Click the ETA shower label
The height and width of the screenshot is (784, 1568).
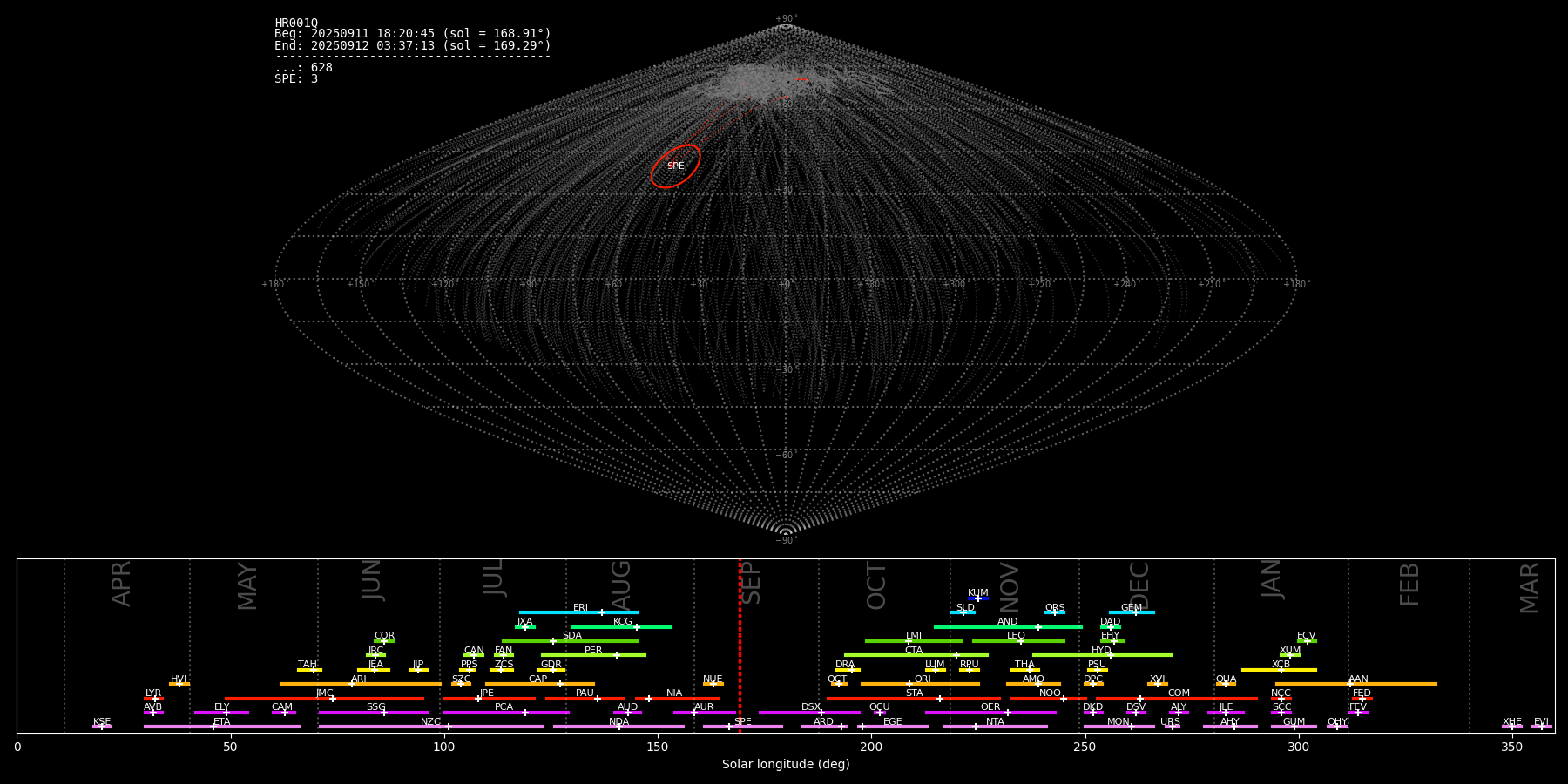[x=222, y=722]
